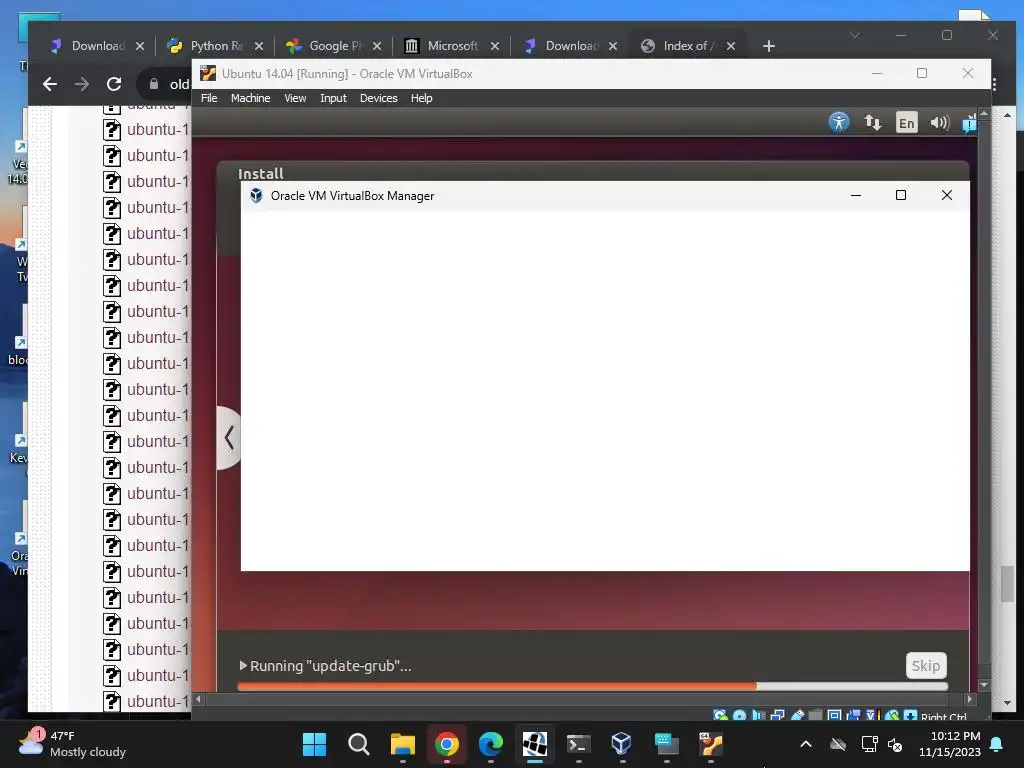Reload the Chrome page
The width and height of the screenshot is (1024, 768).
[x=114, y=84]
